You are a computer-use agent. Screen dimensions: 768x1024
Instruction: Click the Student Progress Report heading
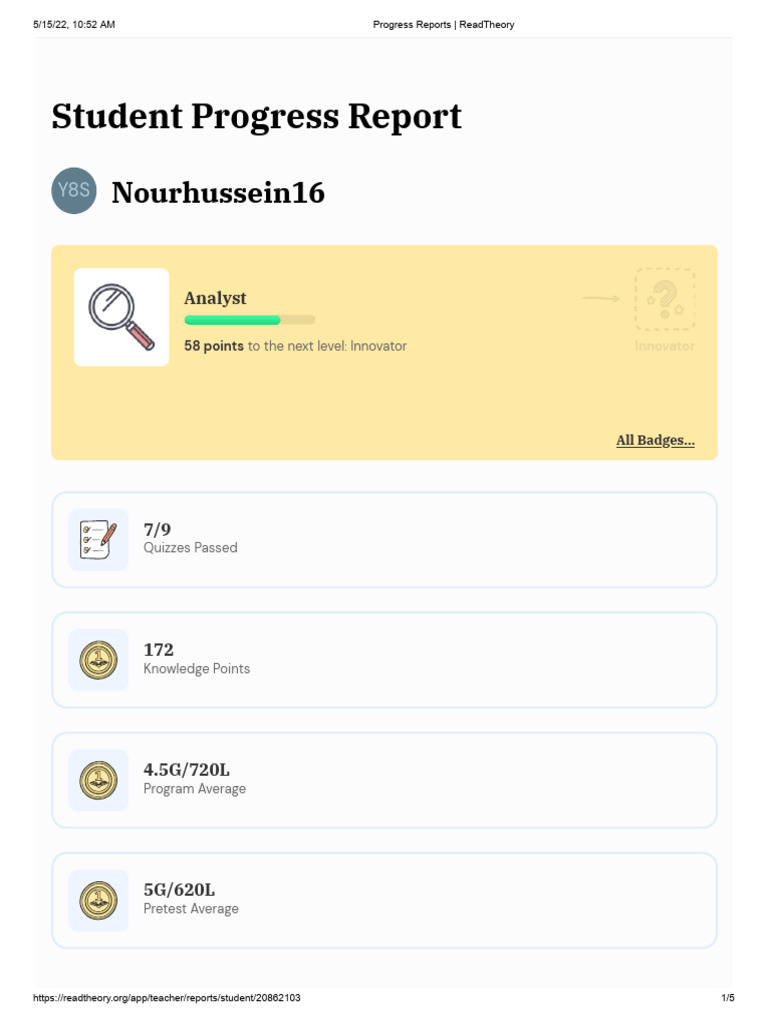pyautogui.click(x=256, y=117)
